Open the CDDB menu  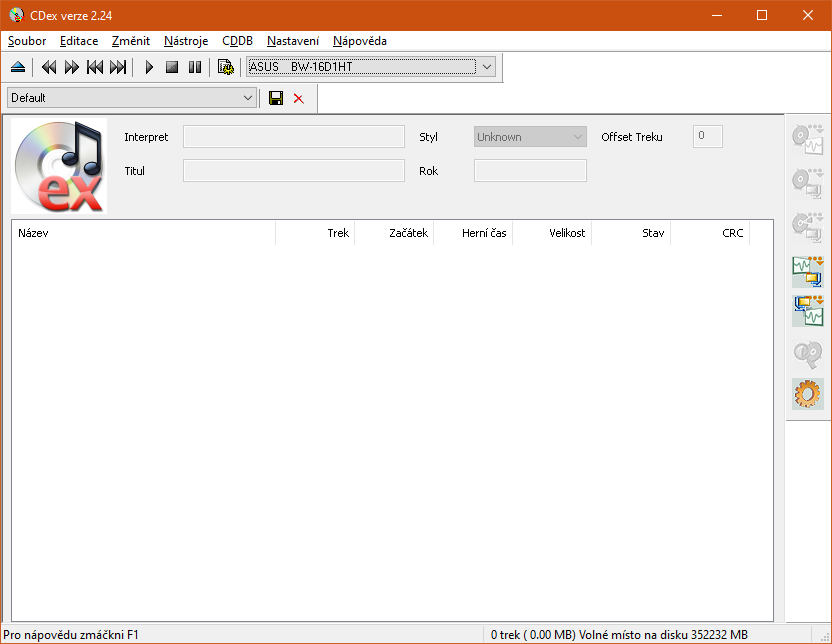tap(238, 41)
